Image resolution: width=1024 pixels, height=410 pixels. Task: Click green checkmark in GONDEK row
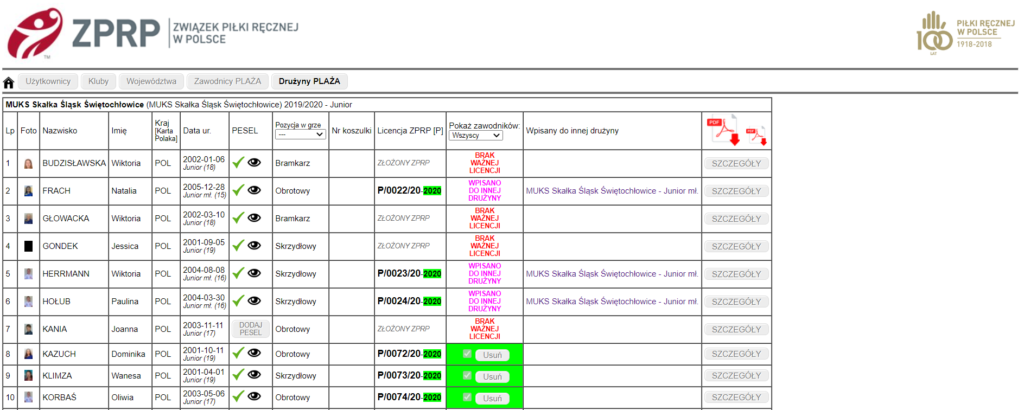pos(238,245)
